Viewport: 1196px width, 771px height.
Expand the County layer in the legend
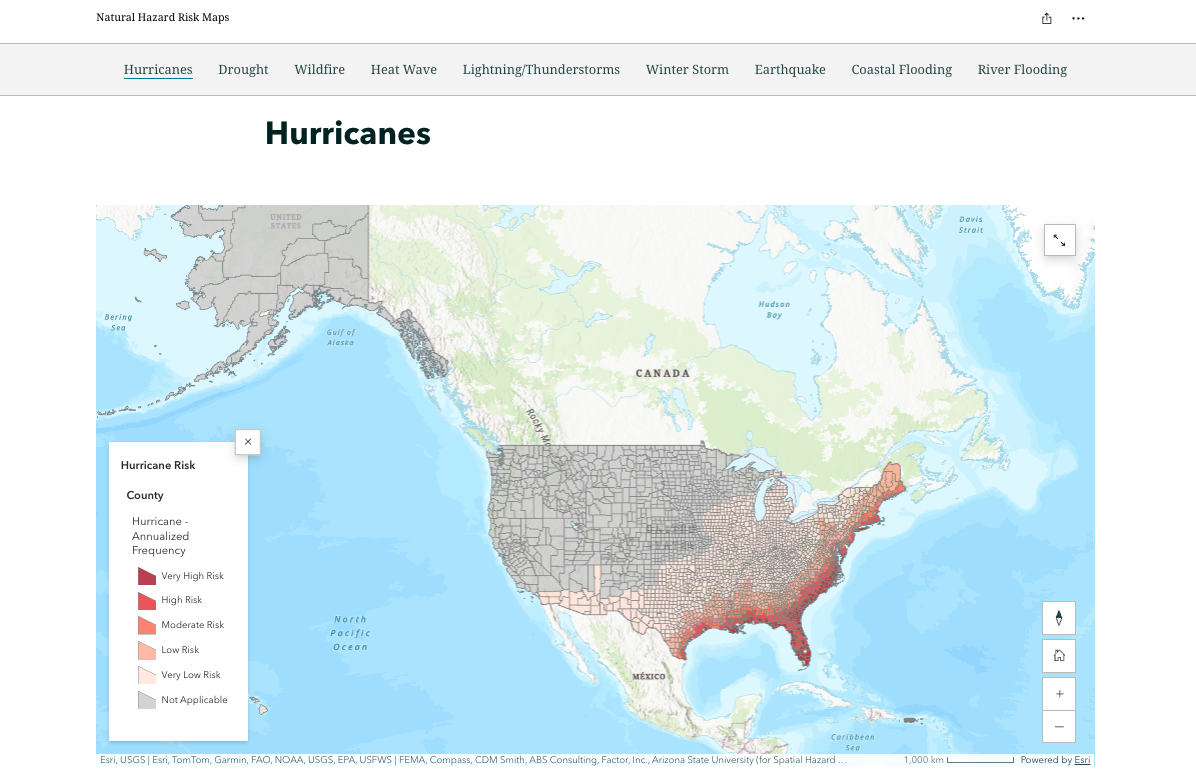click(144, 494)
